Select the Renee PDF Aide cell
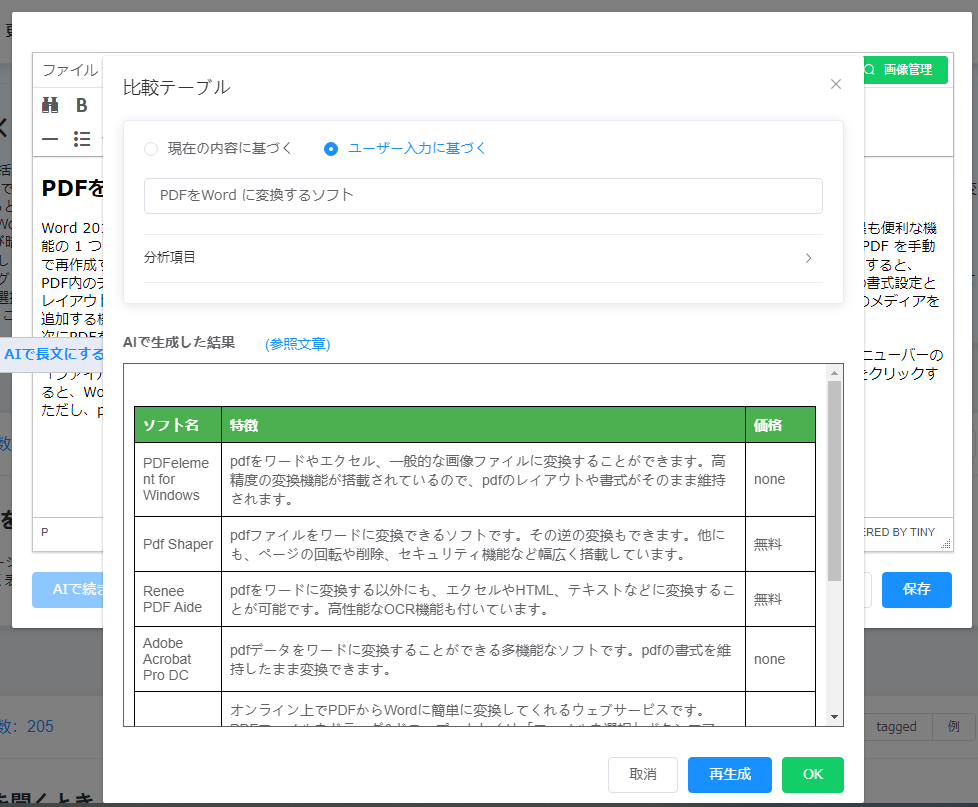The image size is (978, 807). [x=178, y=599]
